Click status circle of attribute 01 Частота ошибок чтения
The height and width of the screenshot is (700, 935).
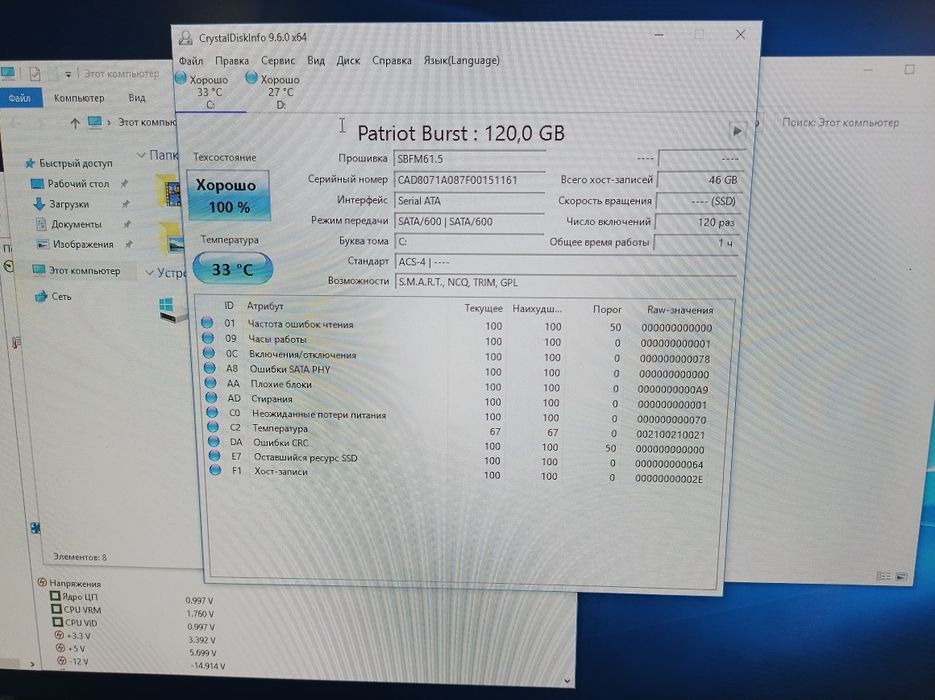point(207,323)
